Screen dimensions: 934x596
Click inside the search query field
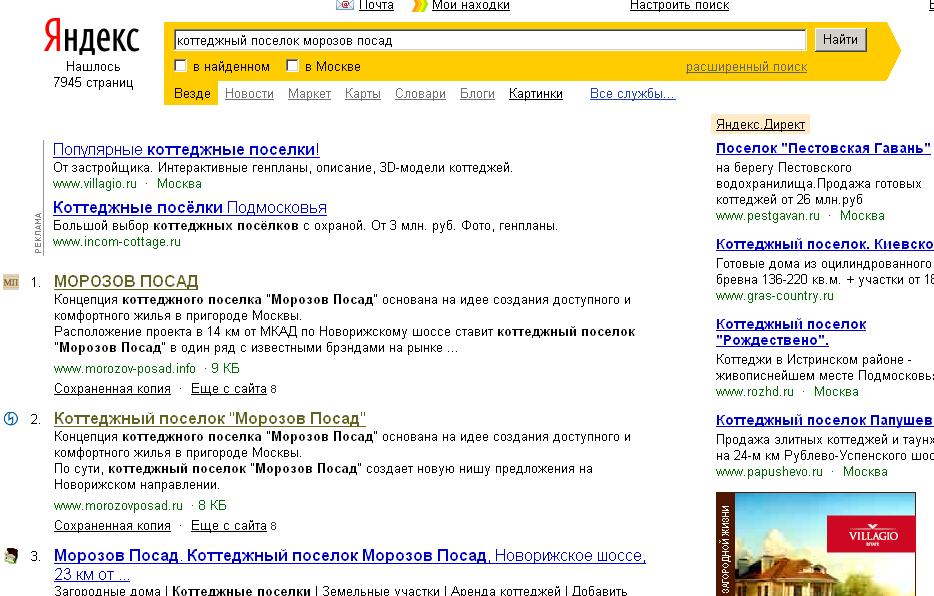pyautogui.click(x=490, y=40)
